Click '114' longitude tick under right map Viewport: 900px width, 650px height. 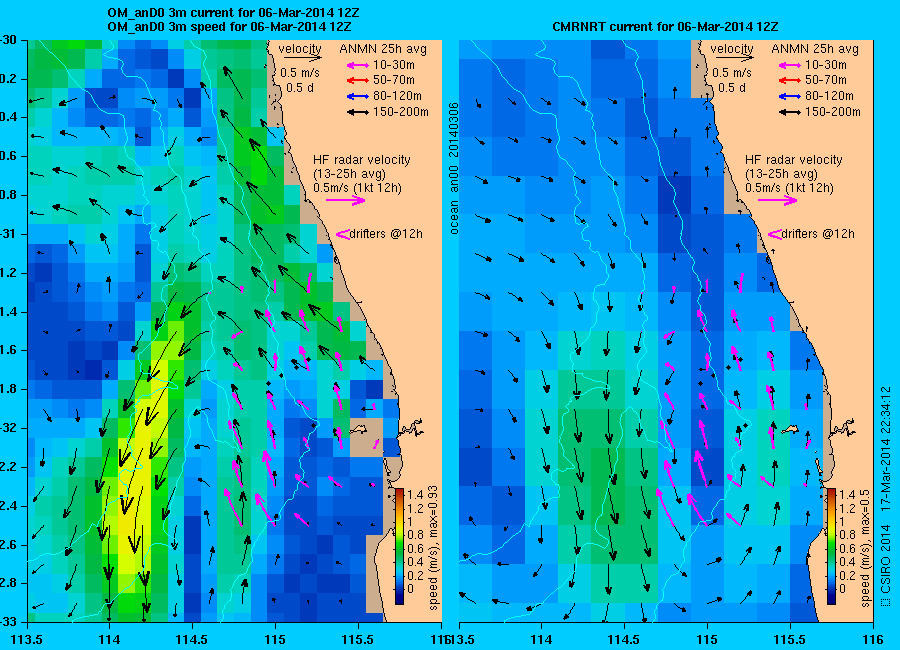541,639
